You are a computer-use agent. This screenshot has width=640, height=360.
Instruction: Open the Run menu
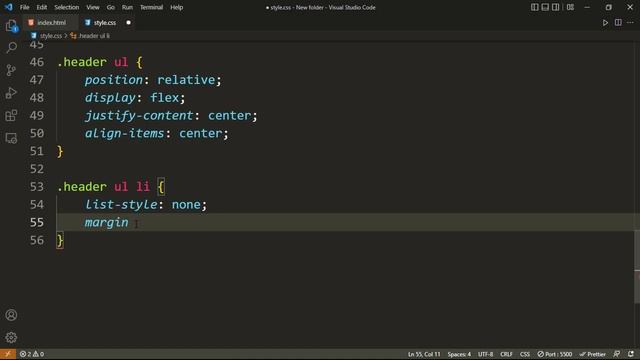[127, 7]
